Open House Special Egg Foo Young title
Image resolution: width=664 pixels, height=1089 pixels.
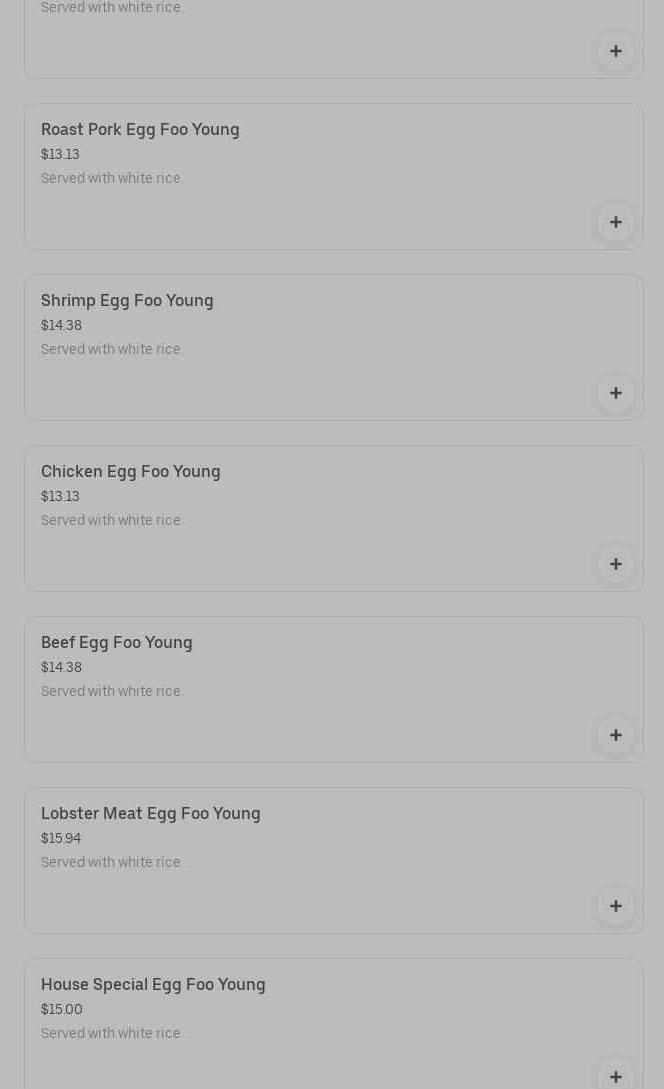pos(153,984)
